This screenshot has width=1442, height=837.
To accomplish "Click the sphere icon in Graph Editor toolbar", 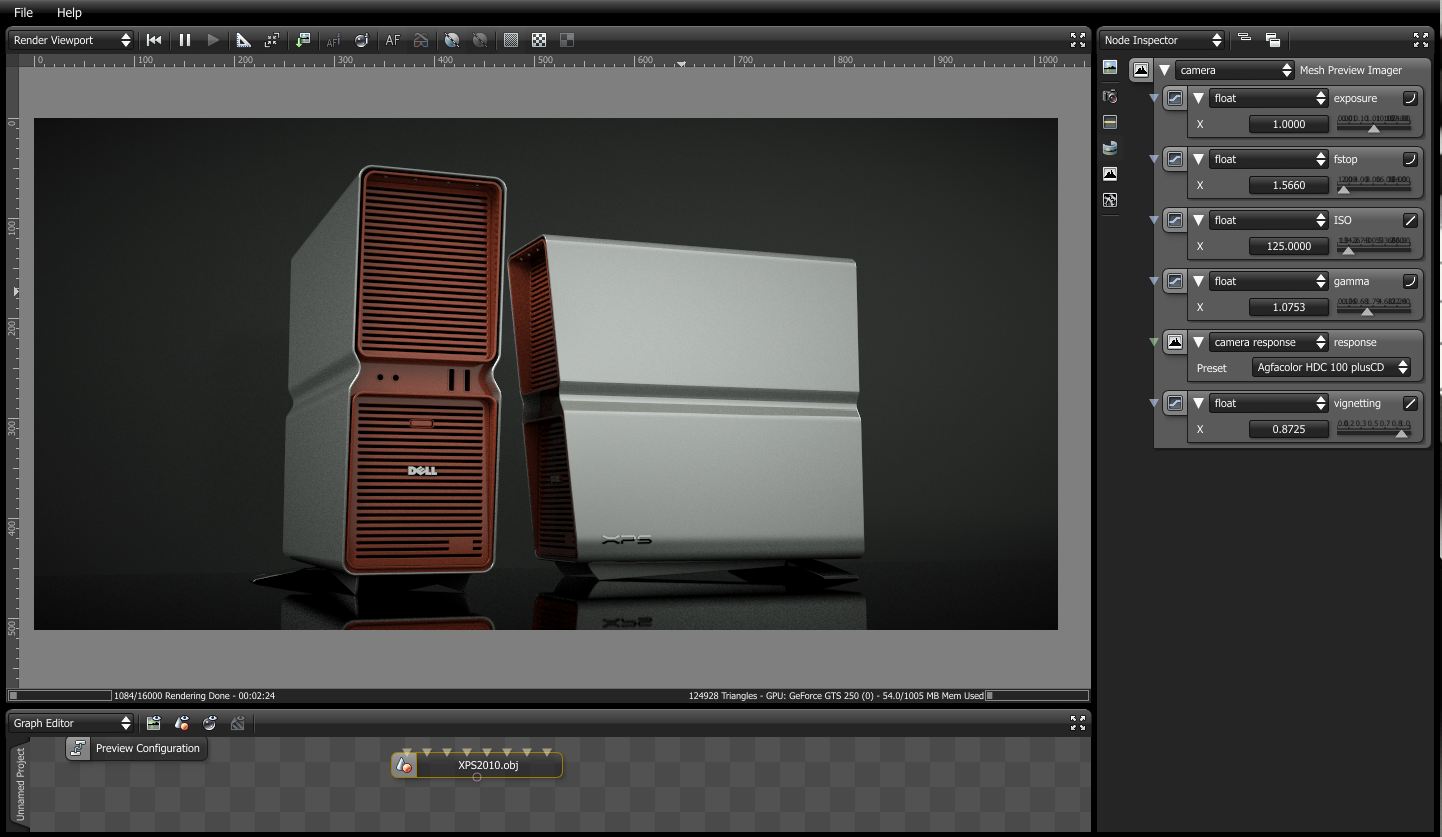I will [210, 722].
